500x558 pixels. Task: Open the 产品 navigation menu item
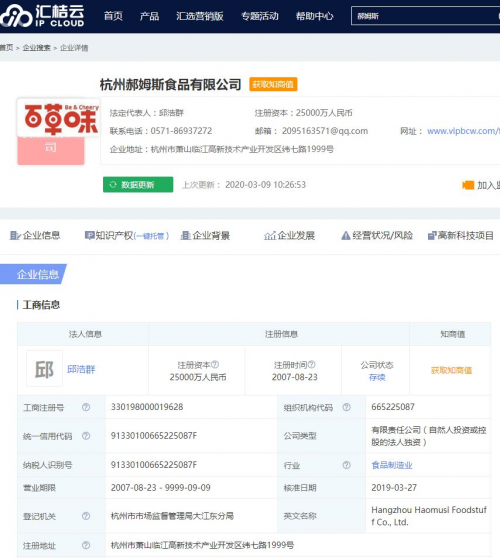tap(149, 16)
